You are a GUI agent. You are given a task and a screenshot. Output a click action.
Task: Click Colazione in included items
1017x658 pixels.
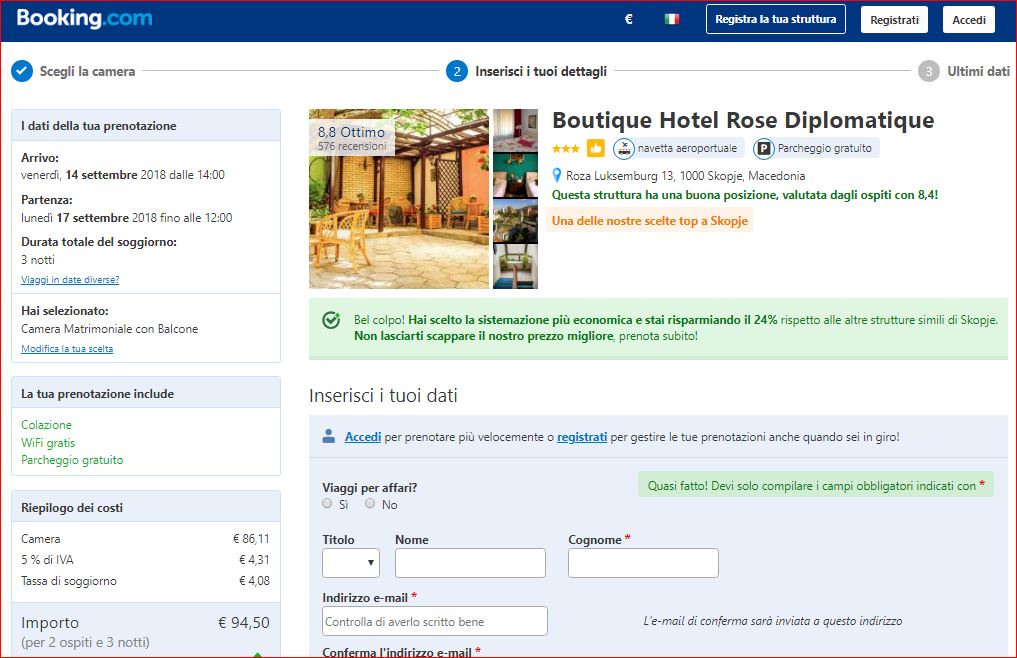(46, 425)
